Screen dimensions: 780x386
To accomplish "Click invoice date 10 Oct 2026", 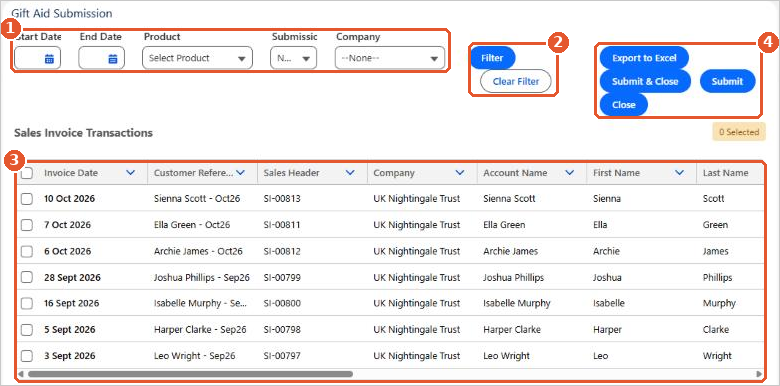I will 70,198.
